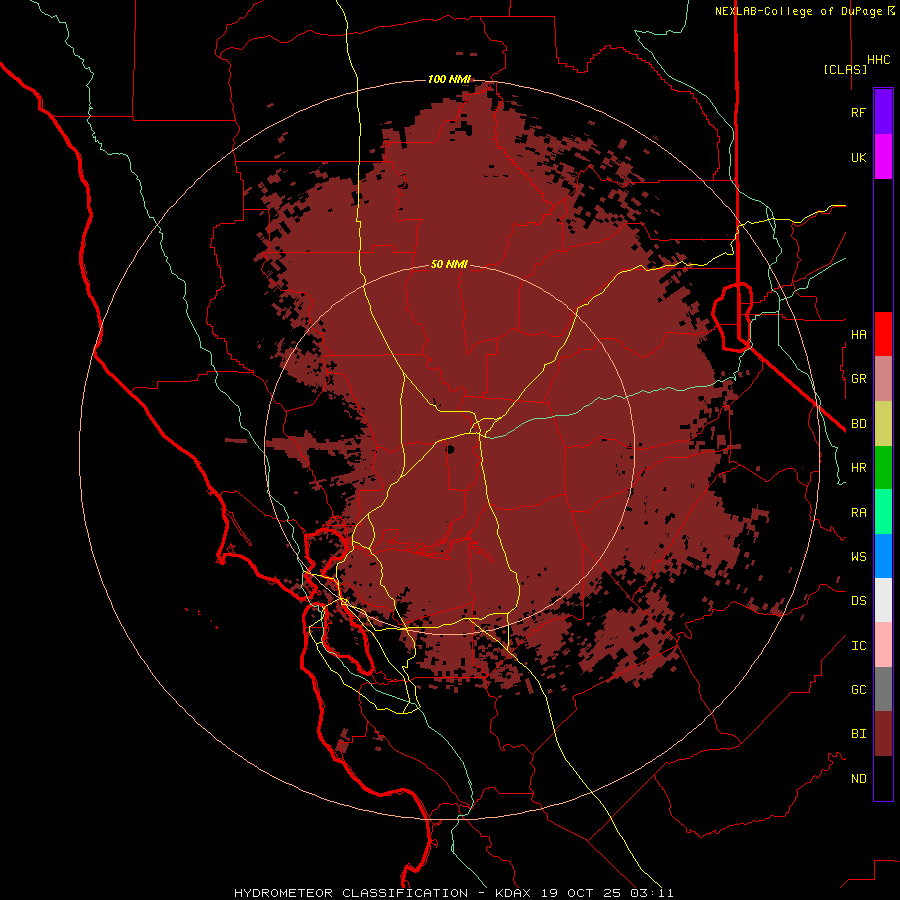This screenshot has height=900, width=900.
Task: Click the RA light green legend swatch
Action: pyautogui.click(x=883, y=512)
